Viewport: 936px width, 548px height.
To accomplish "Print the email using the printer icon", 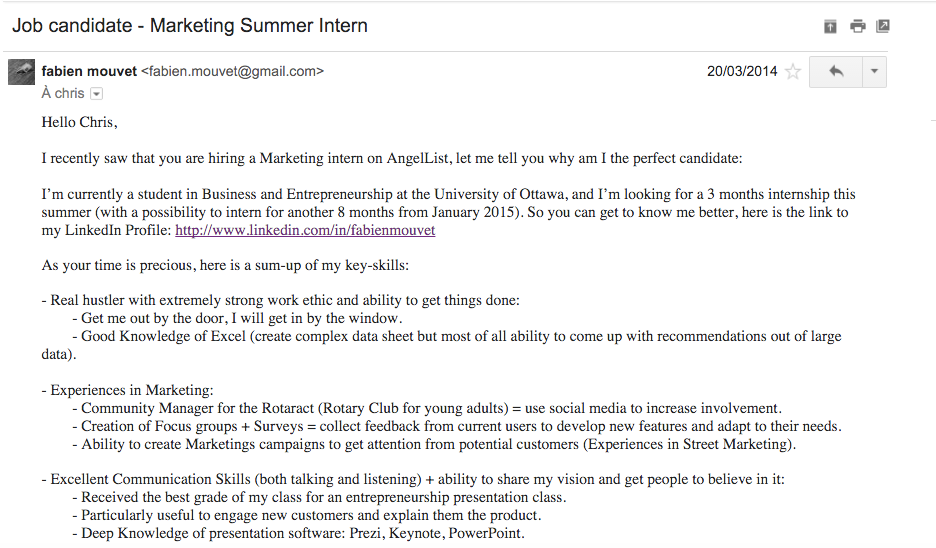I will (857, 26).
